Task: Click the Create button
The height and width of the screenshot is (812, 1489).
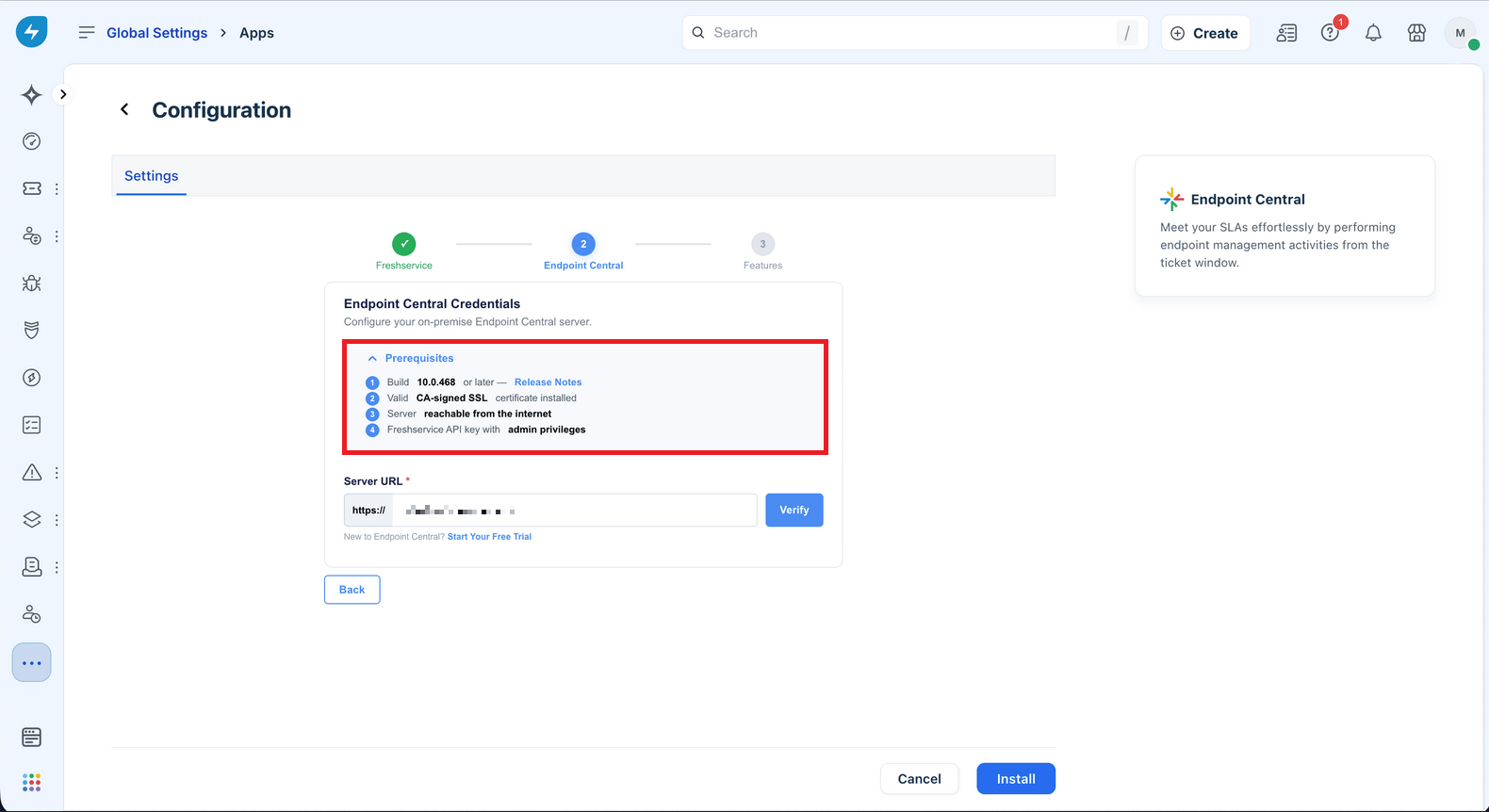Action: pyautogui.click(x=1205, y=33)
